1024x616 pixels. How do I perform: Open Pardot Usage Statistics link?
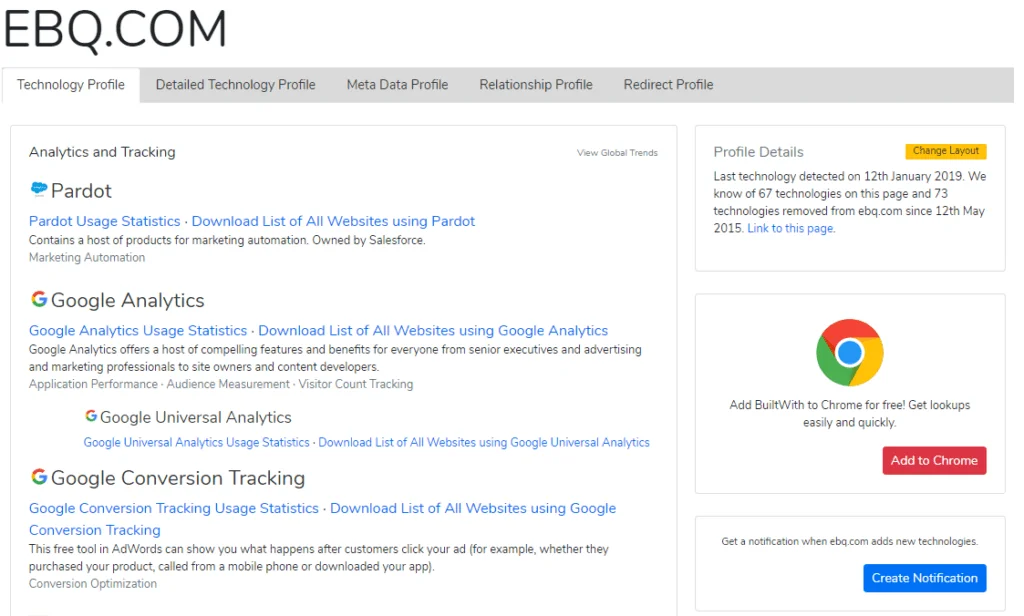104,221
